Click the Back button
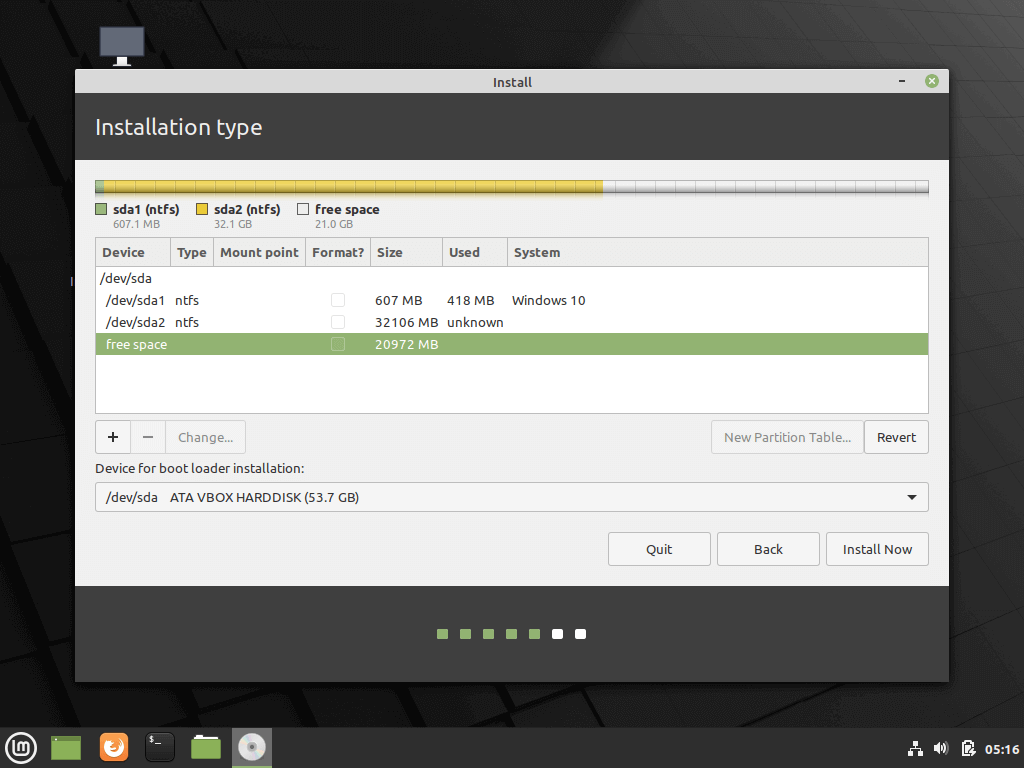The width and height of the screenshot is (1024, 768). point(768,549)
